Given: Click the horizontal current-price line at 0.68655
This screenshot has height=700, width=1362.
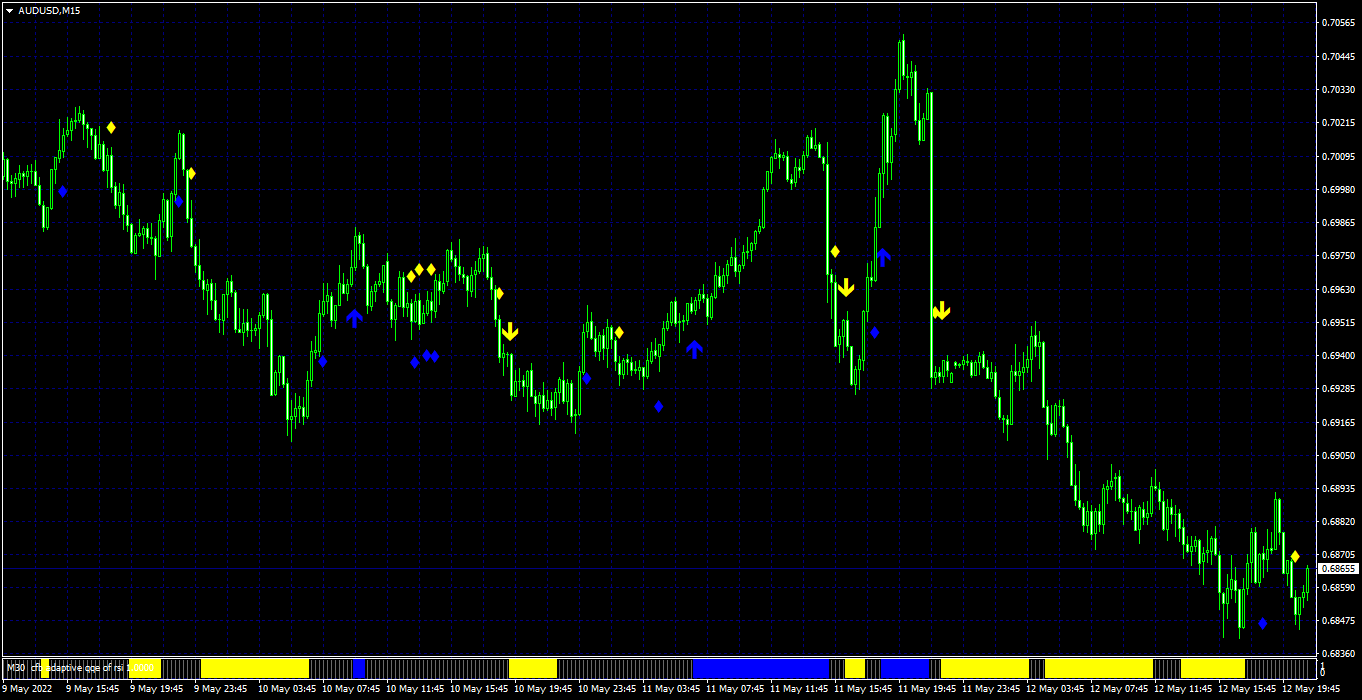Looking at the screenshot, I should (x=658, y=568).
